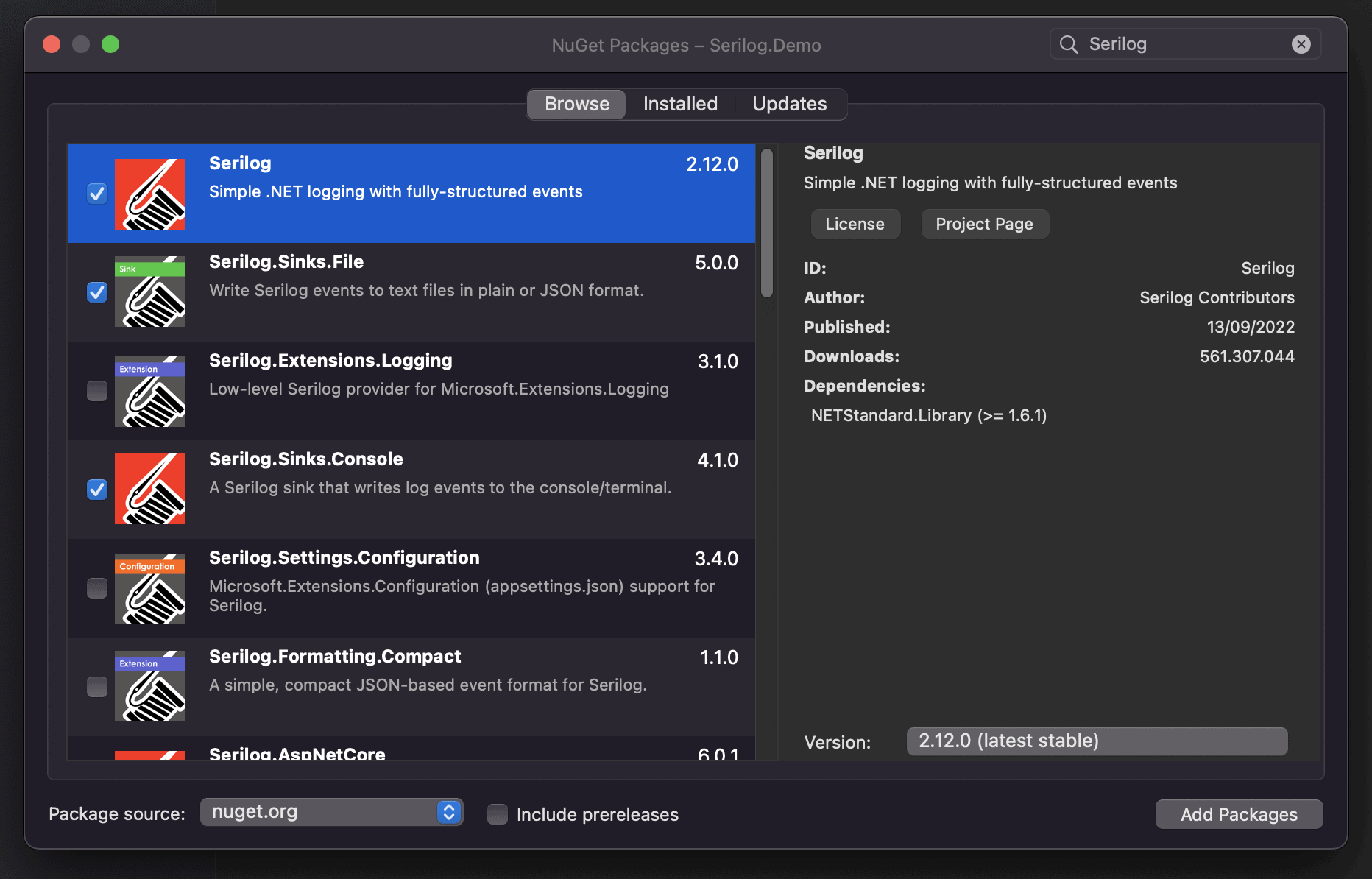1372x879 pixels.
Task: Click the Serilog.Settings.Configuration package icon
Action: pos(150,589)
